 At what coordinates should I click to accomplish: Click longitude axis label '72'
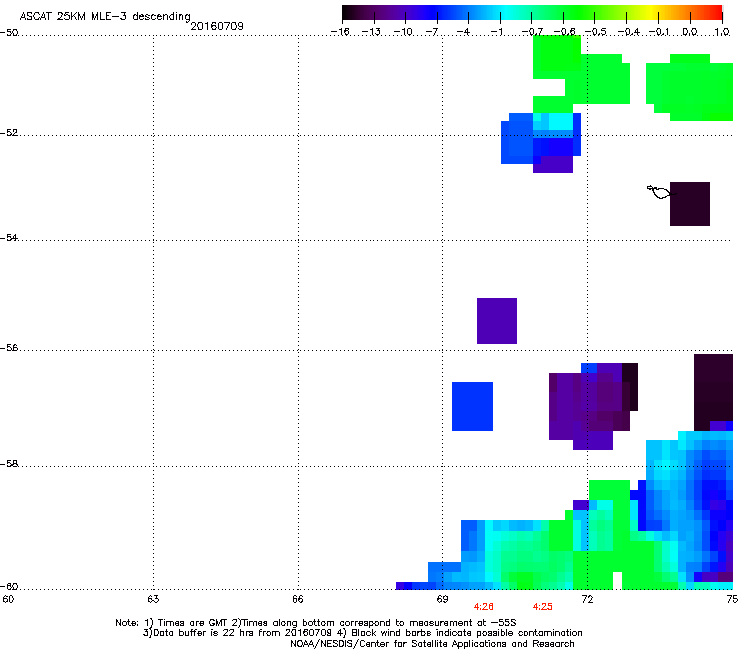pyautogui.click(x=587, y=599)
